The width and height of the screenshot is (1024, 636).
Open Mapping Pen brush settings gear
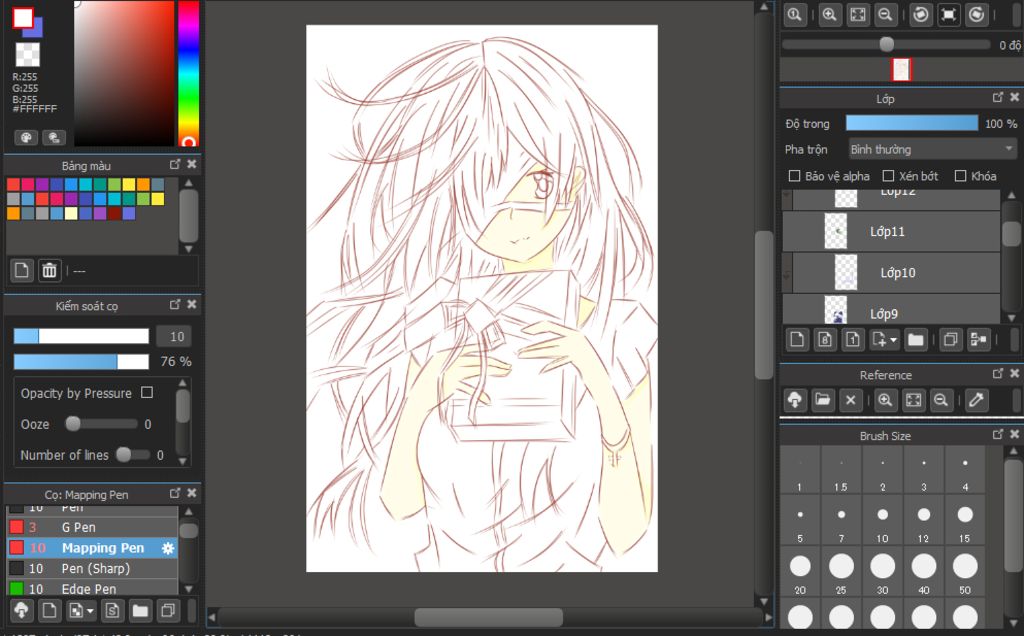[x=168, y=548]
